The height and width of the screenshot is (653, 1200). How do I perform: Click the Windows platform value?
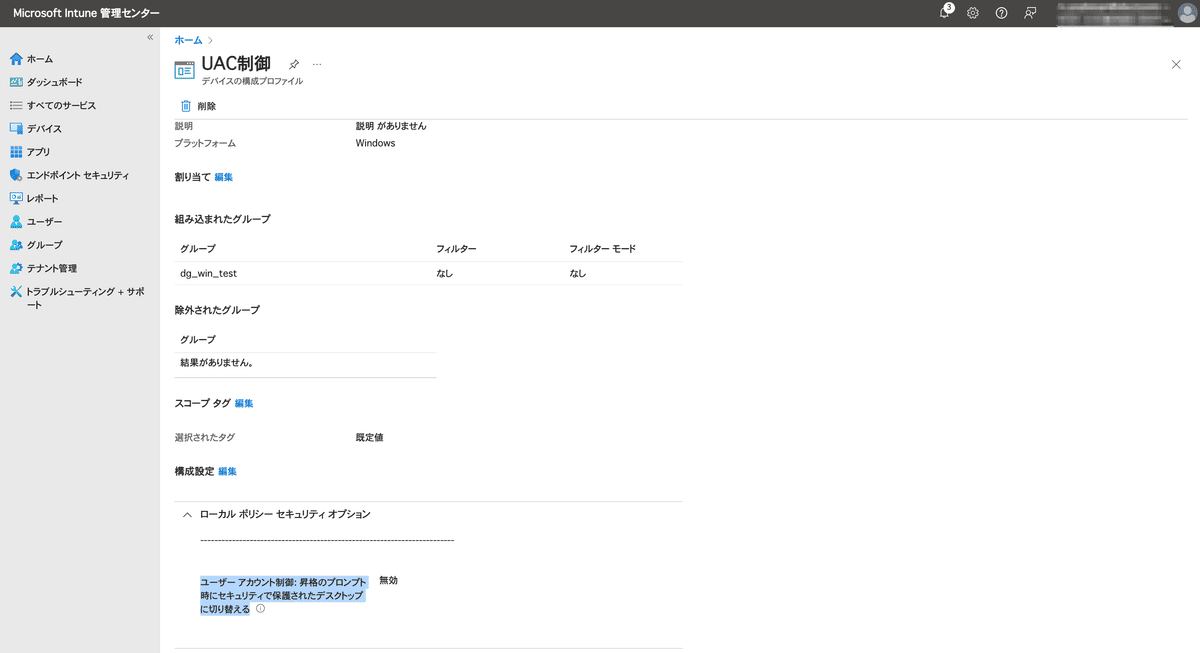click(x=375, y=143)
